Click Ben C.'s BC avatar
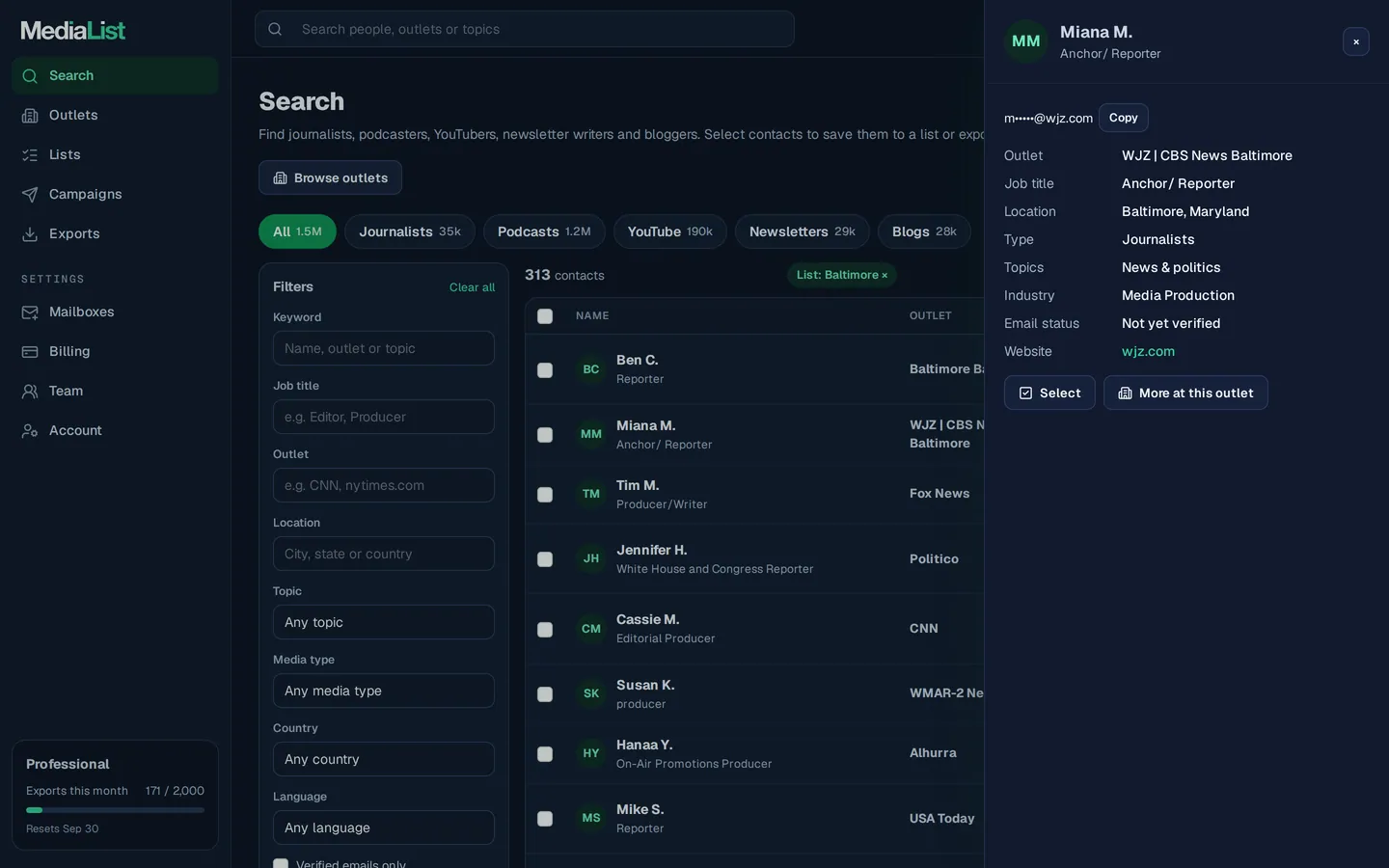 [591, 369]
